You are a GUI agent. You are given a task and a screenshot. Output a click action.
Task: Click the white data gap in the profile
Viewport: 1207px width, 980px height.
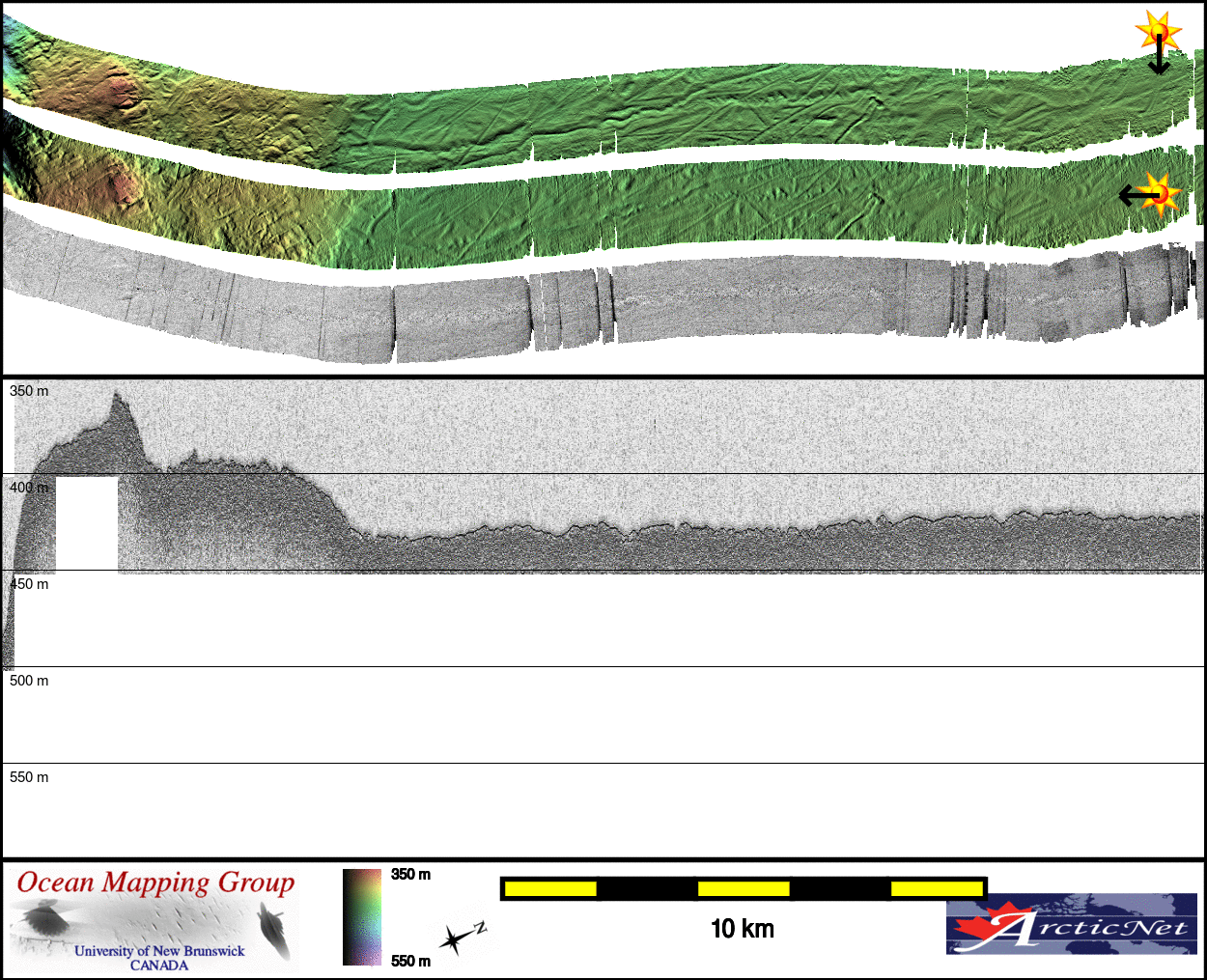tap(87, 523)
